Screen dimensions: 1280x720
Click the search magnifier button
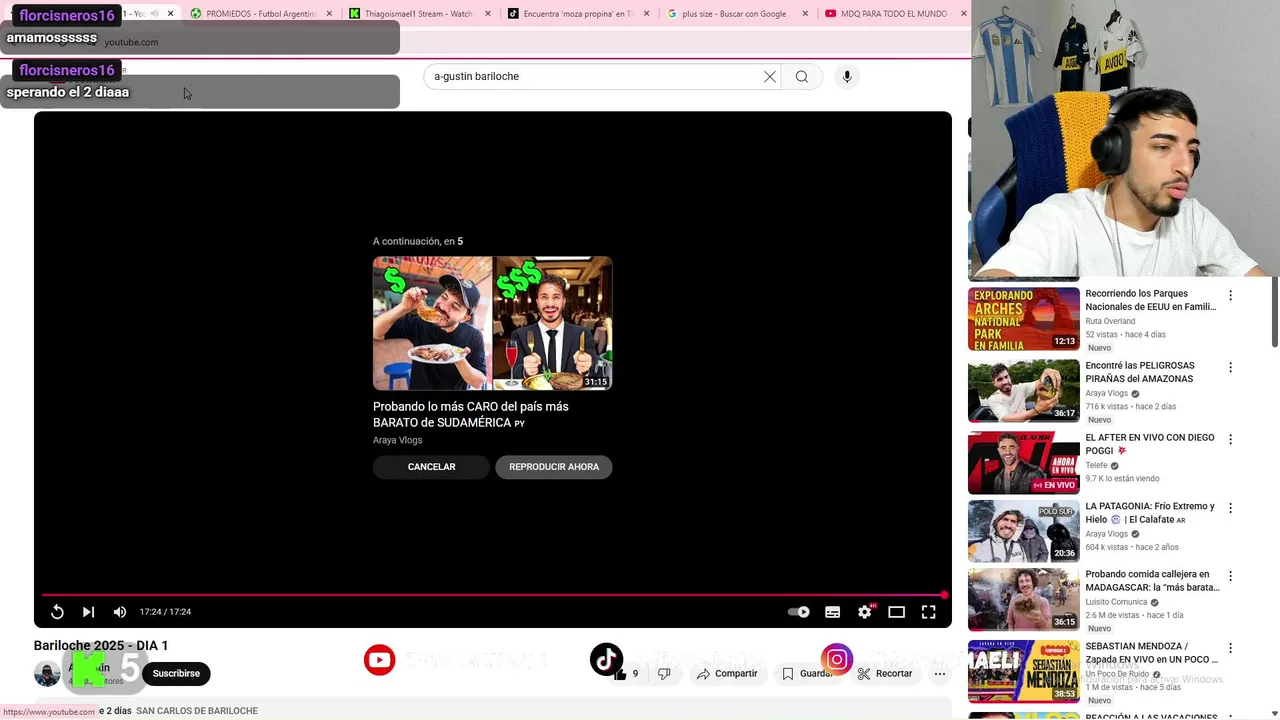click(x=802, y=77)
